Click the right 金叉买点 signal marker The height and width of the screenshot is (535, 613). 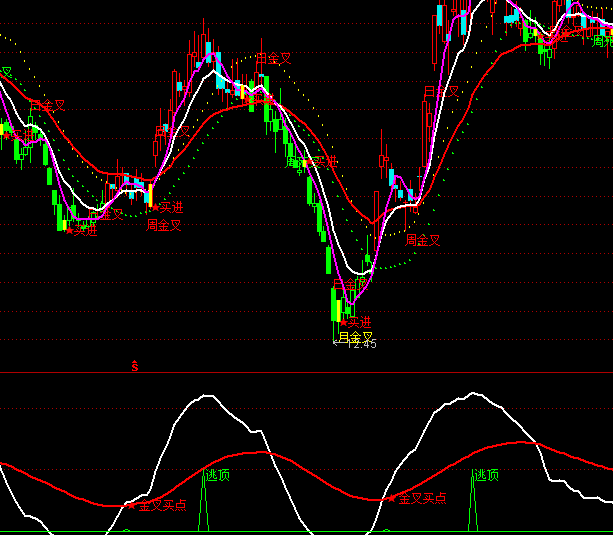click(x=421, y=497)
